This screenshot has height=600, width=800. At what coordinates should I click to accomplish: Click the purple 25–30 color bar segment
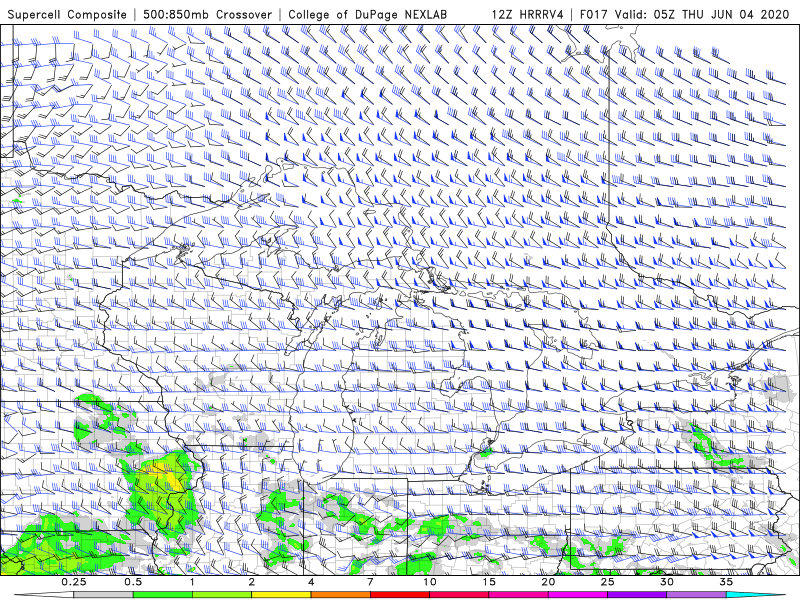(637, 595)
